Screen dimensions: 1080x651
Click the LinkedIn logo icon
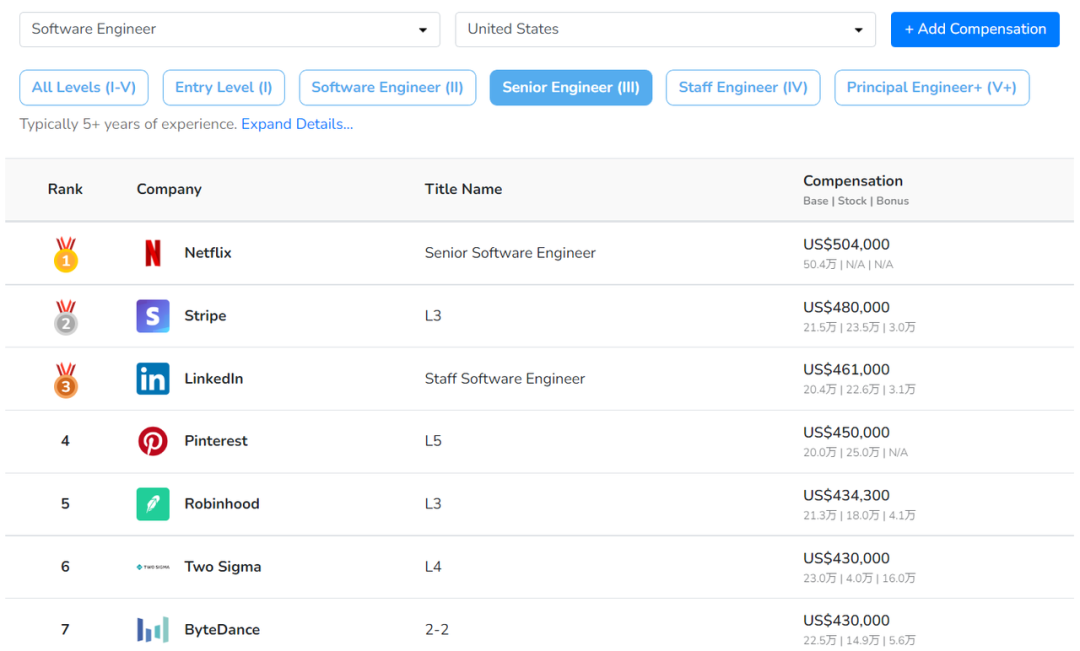coord(153,378)
